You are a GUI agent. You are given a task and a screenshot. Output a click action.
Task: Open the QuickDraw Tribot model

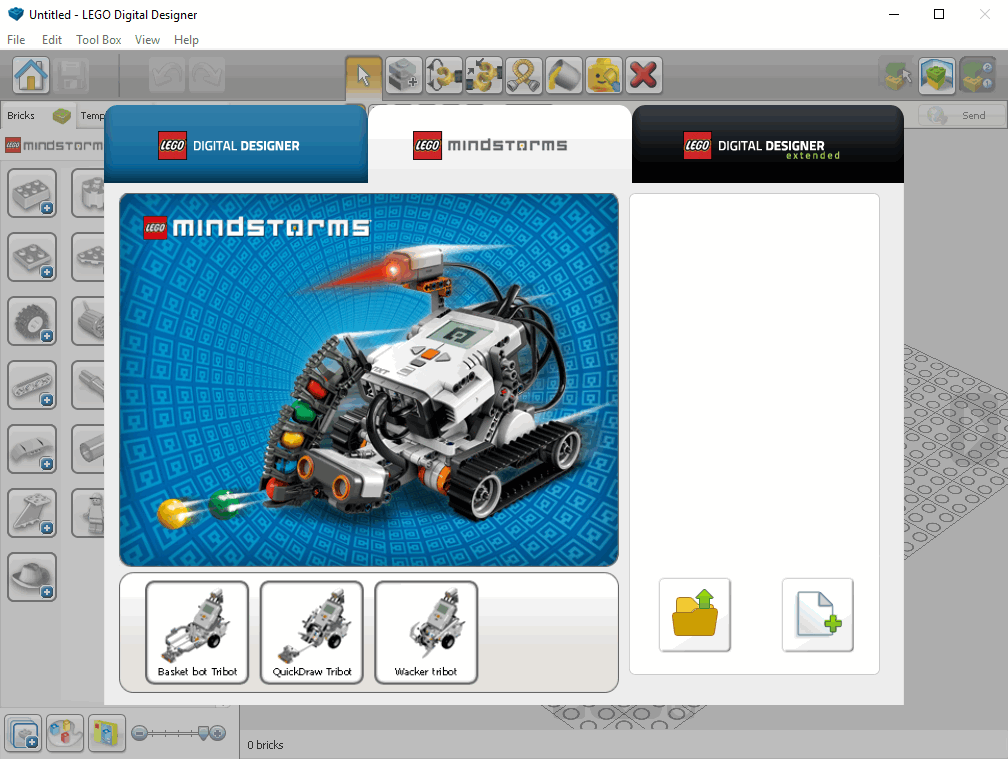click(312, 632)
